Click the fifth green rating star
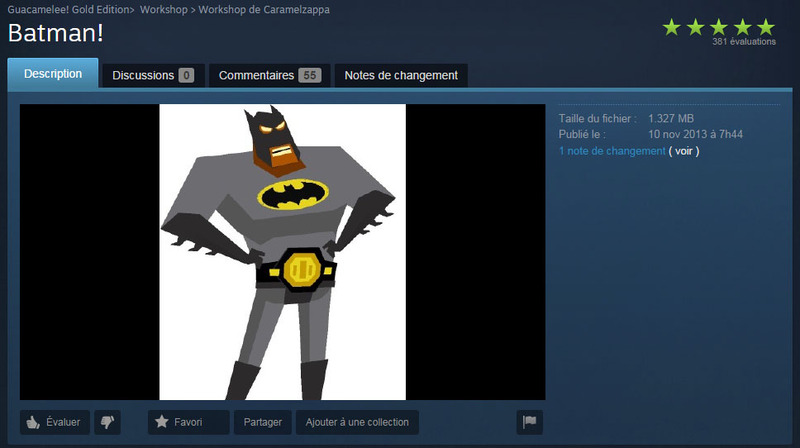 [x=766, y=27]
